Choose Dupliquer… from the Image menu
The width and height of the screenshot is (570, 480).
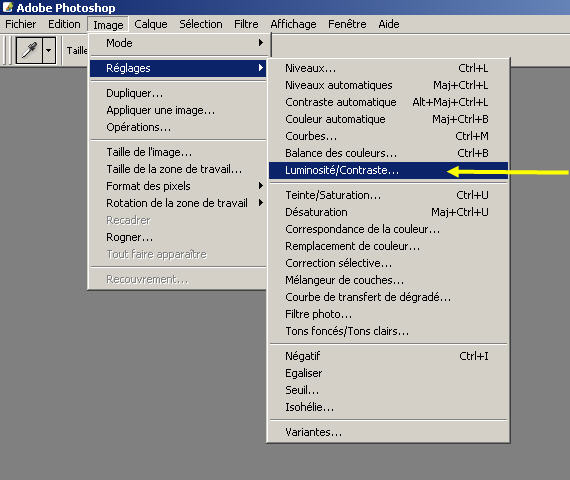coord(178,93)
